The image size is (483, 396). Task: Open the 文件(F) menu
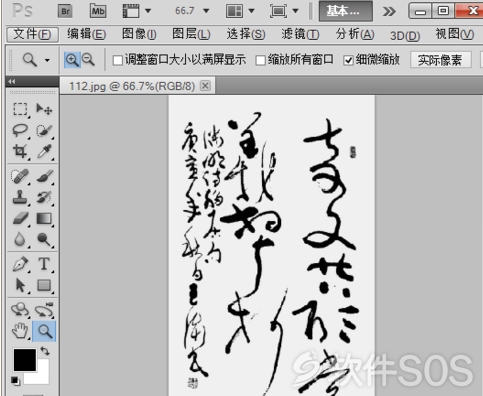coord(32,34)
